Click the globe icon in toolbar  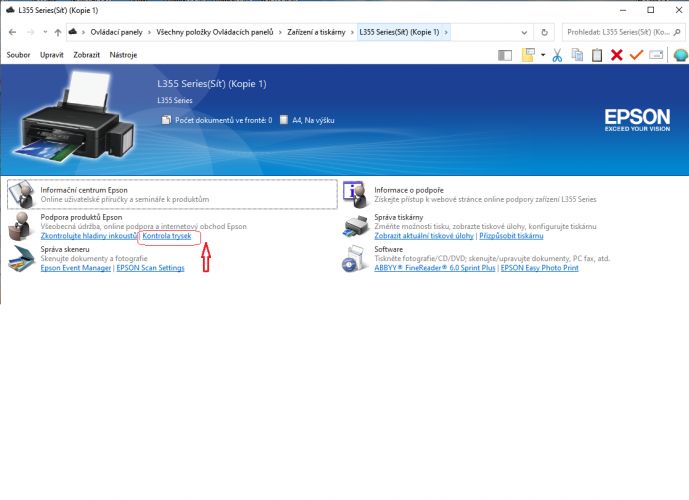point(681,55)
